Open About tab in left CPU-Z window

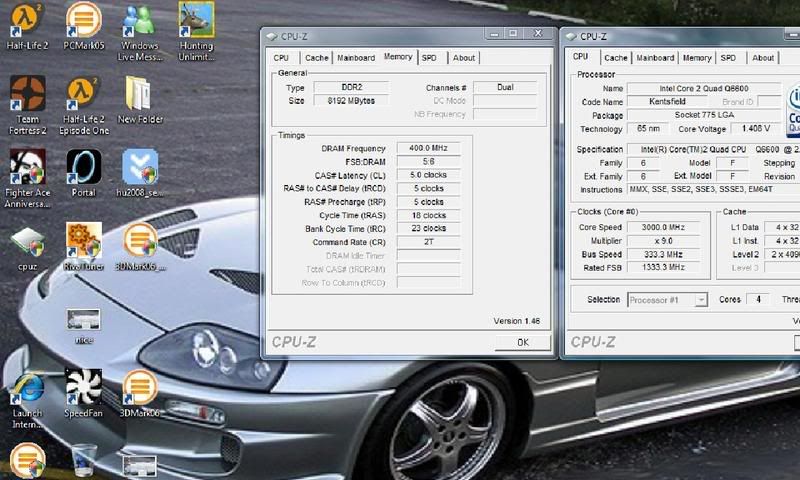click(464, 58)
